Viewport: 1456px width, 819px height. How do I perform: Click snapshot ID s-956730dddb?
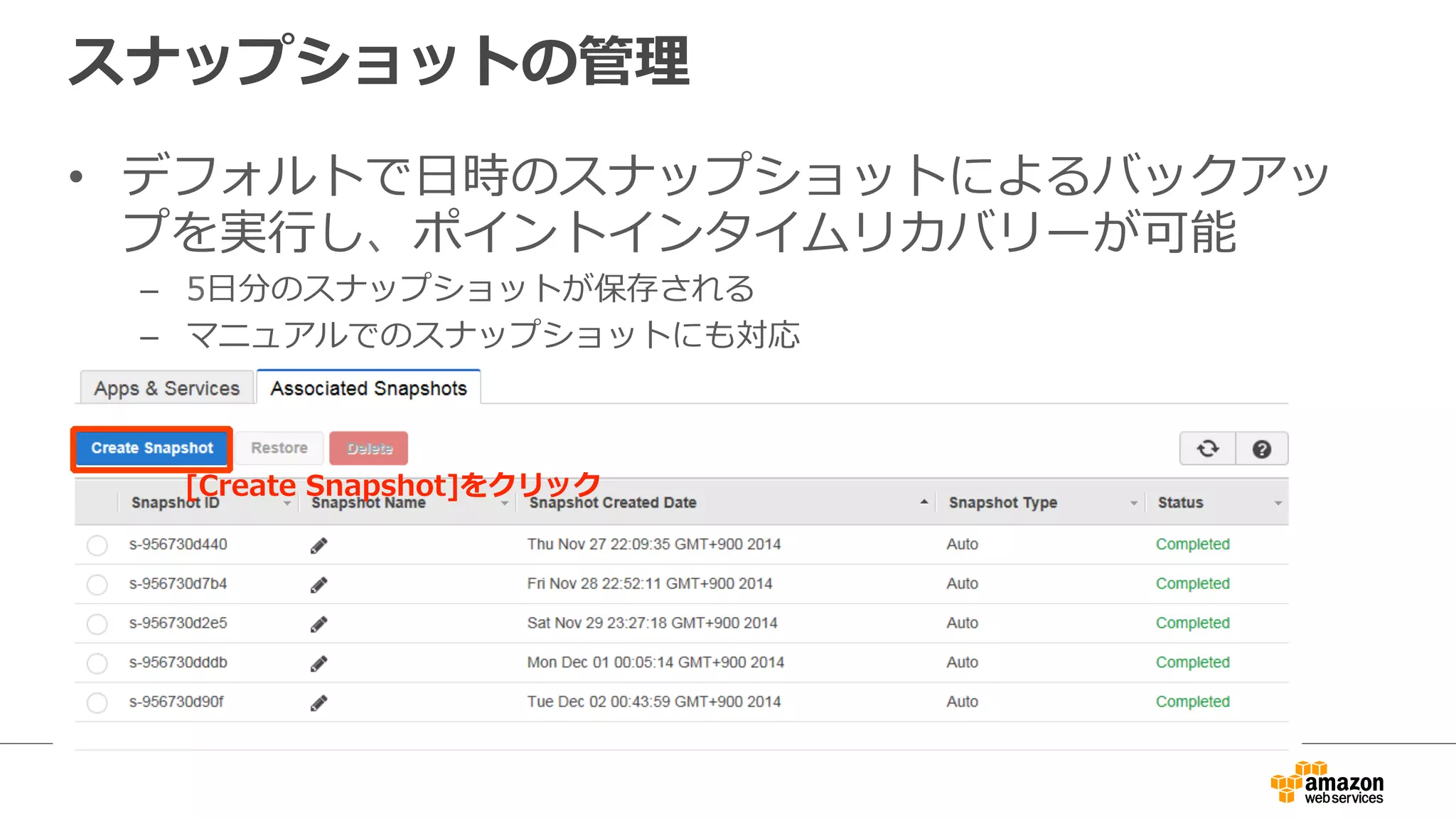(x=178, y=663)
